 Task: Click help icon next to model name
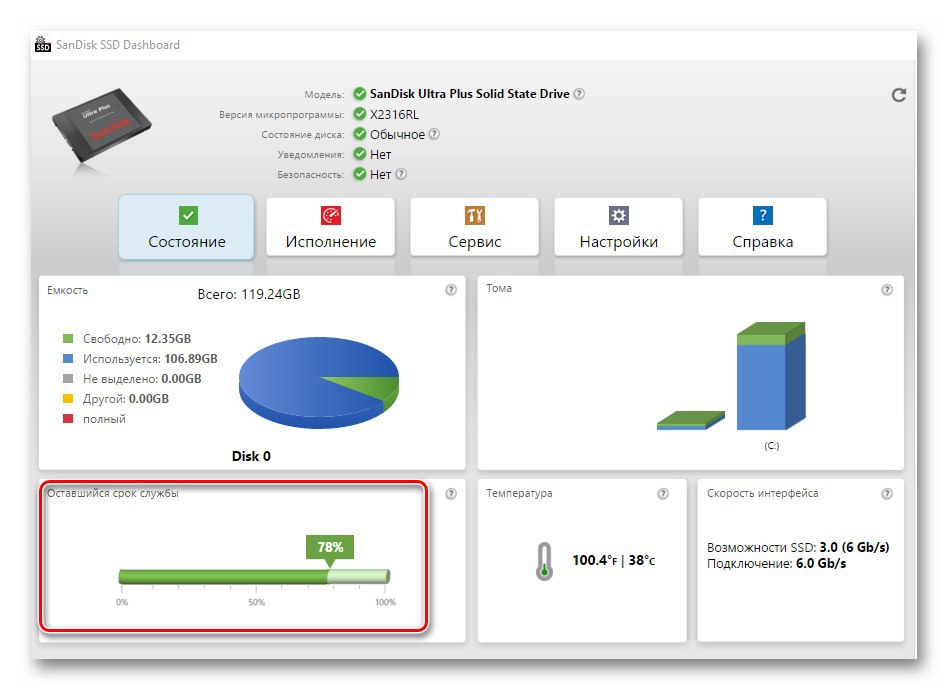579,94
